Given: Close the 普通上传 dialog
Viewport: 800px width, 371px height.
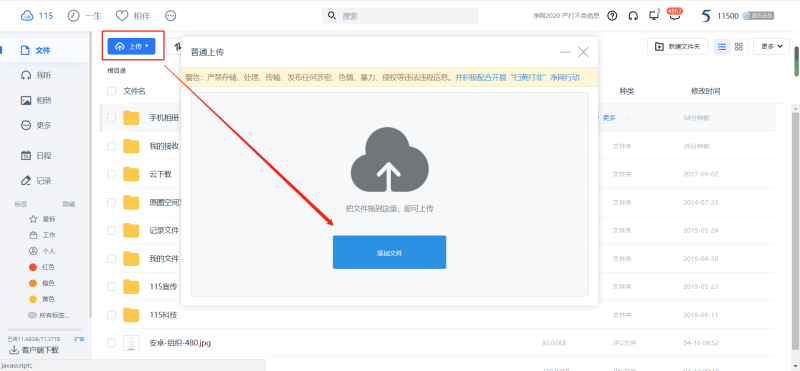Looking at the screenshot, I should coord(583,52).
